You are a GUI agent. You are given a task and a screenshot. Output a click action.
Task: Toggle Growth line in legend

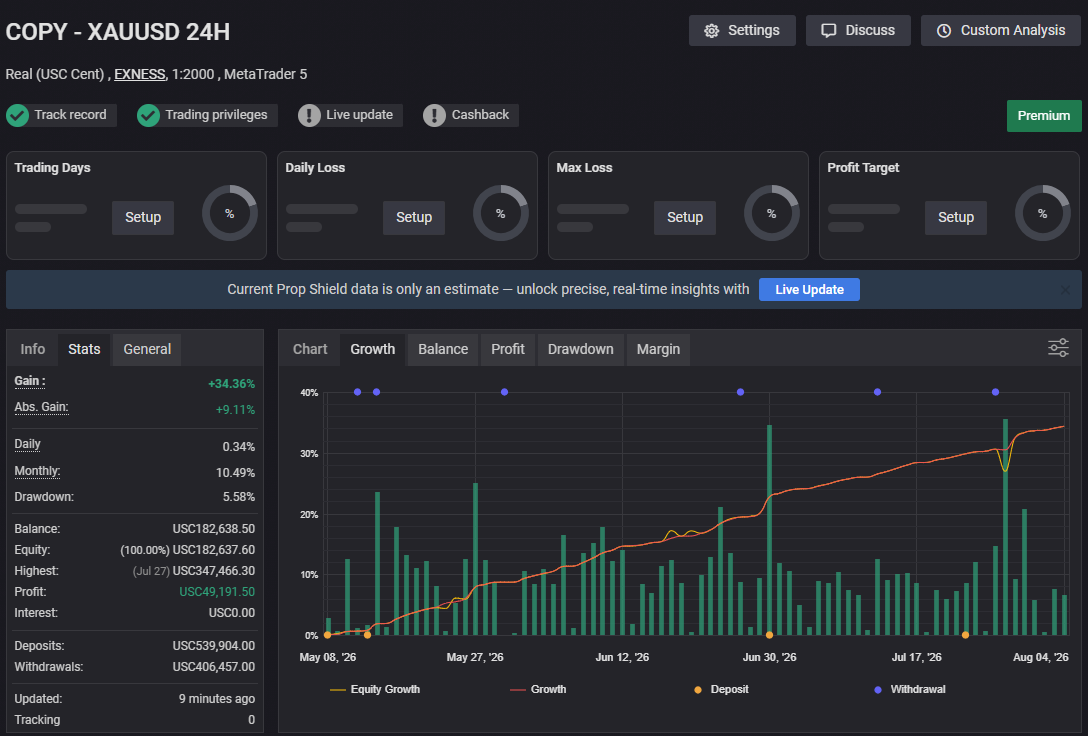click(x=538, y=690)
